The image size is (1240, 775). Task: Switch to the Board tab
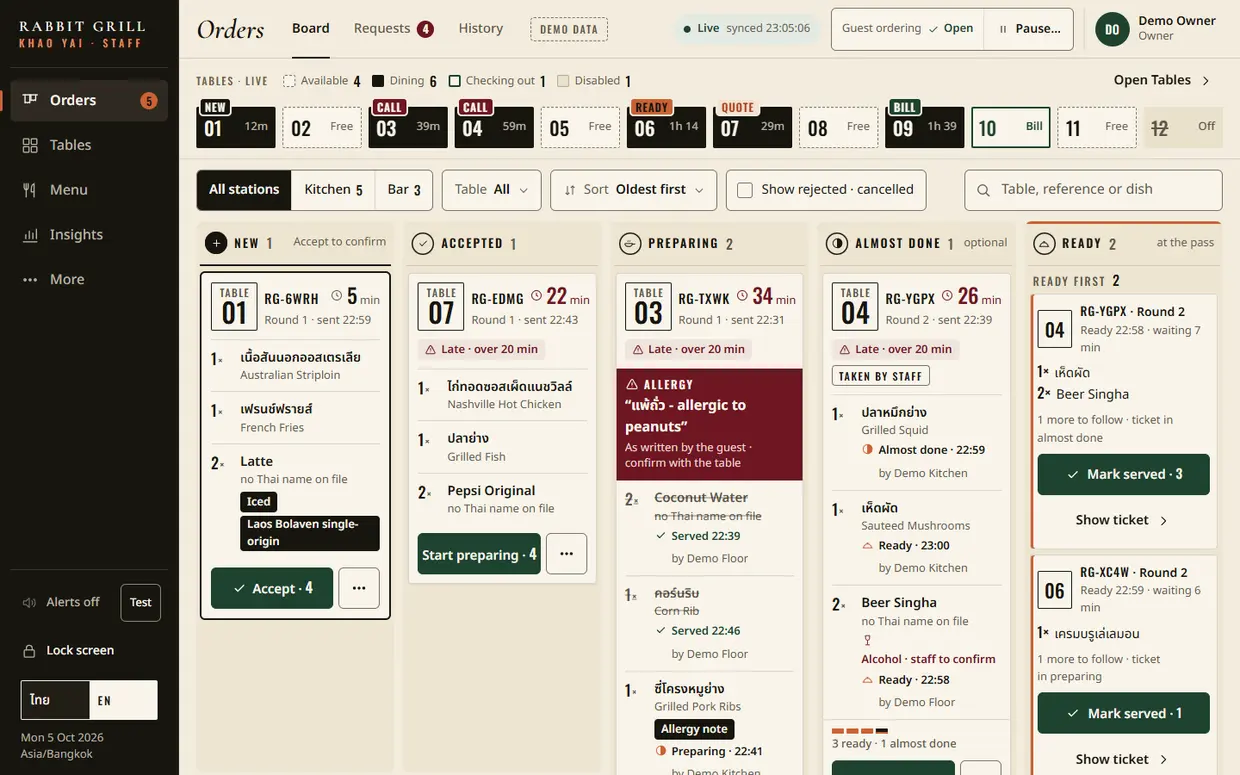[x=311, y=28]
